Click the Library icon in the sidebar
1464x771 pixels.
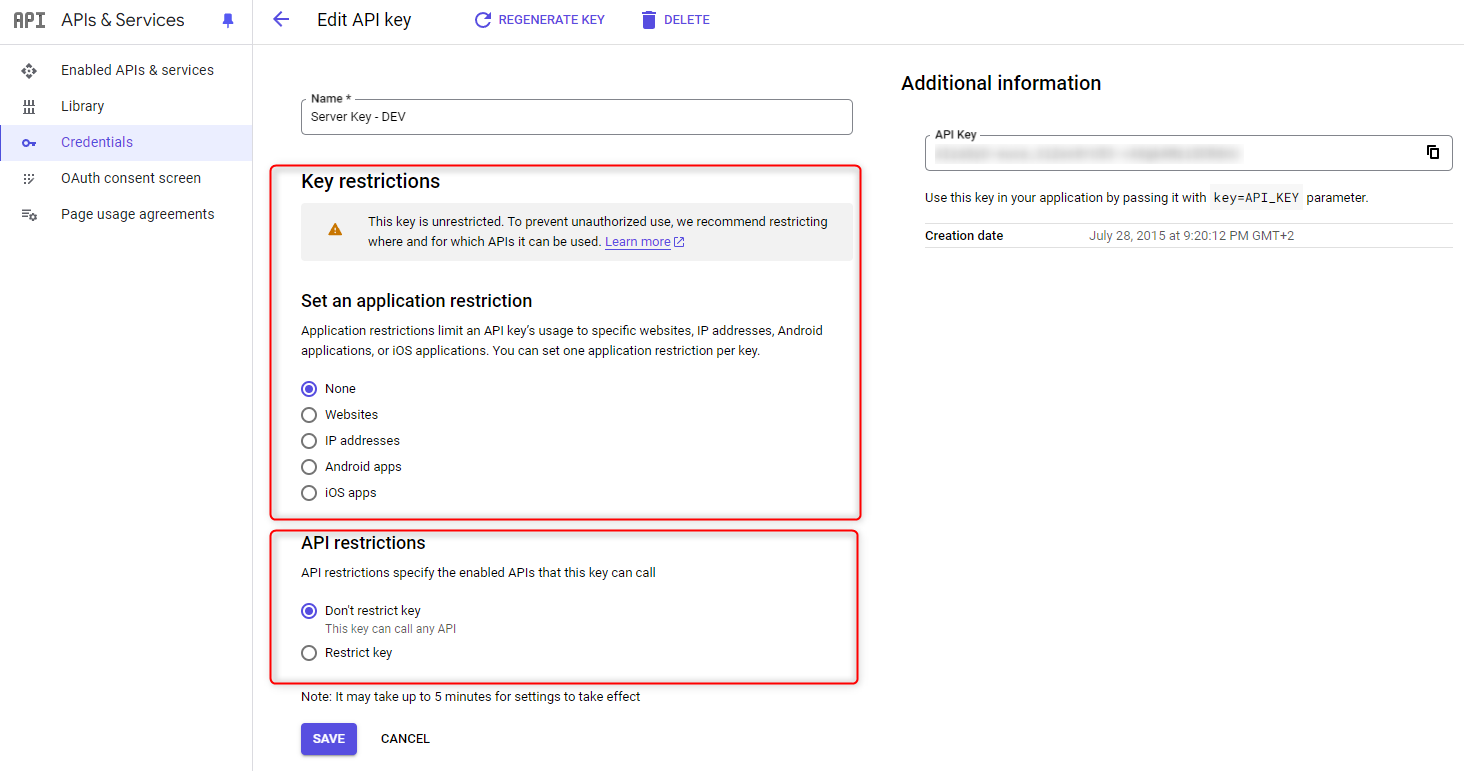tap(29, 106)
